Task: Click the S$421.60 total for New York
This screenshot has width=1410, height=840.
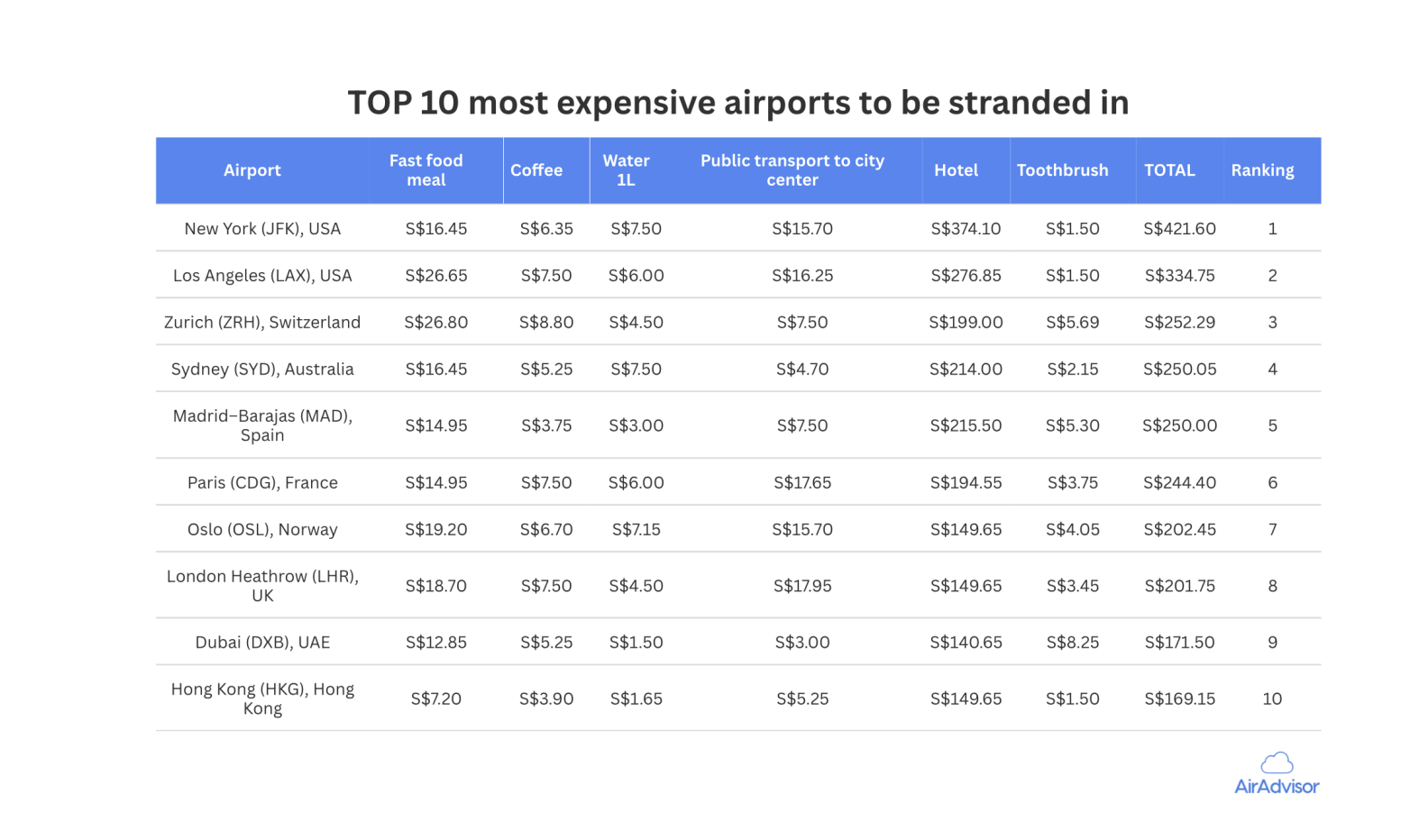Action: point(1179,229)
